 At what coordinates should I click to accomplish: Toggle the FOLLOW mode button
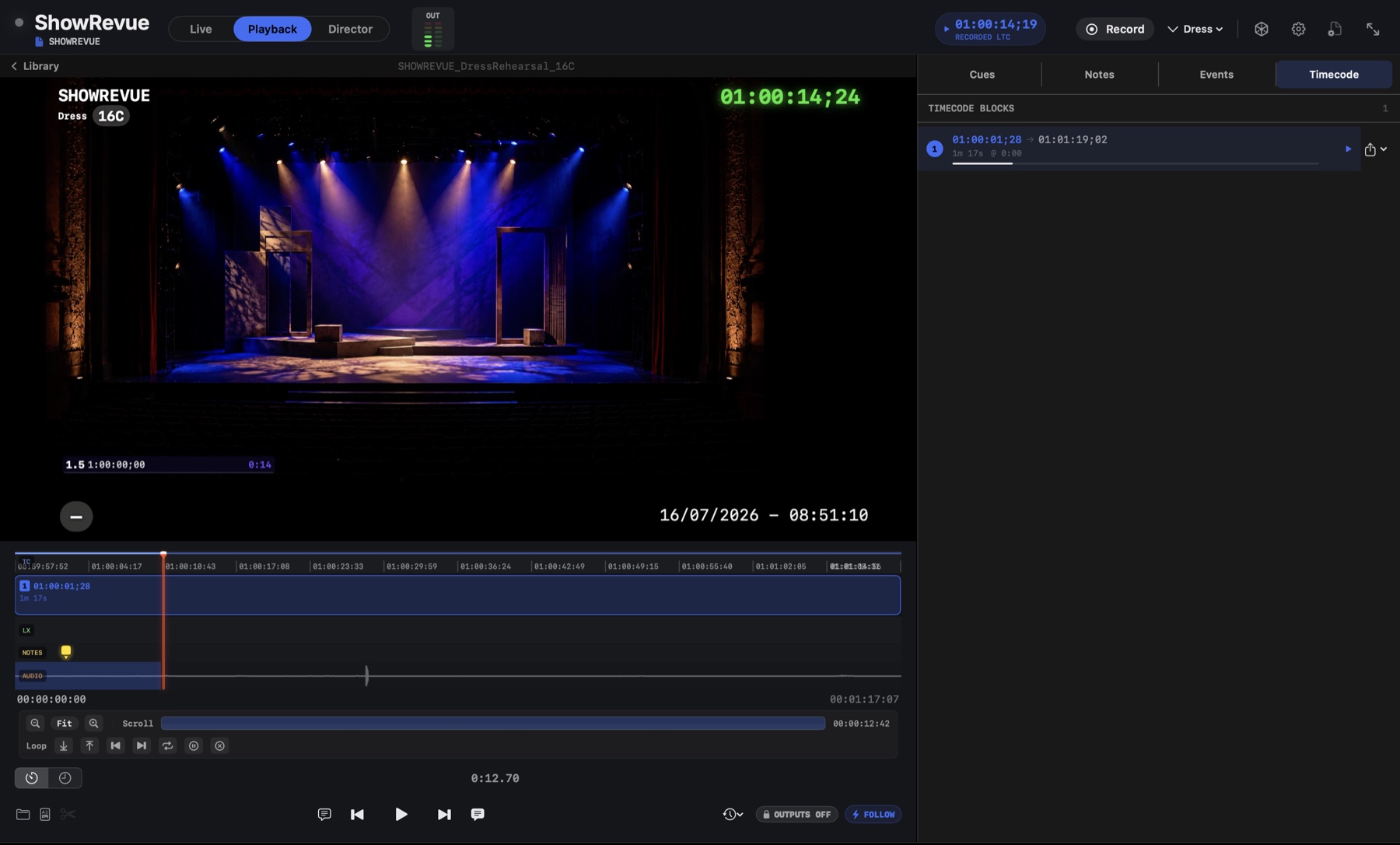[x=873, y=815]
